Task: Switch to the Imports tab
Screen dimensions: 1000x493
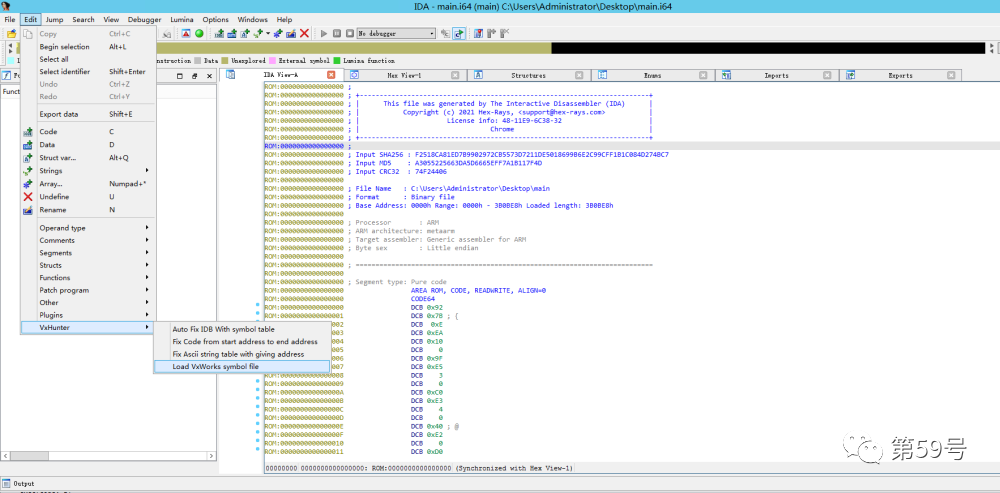Action: pos(776,75)
